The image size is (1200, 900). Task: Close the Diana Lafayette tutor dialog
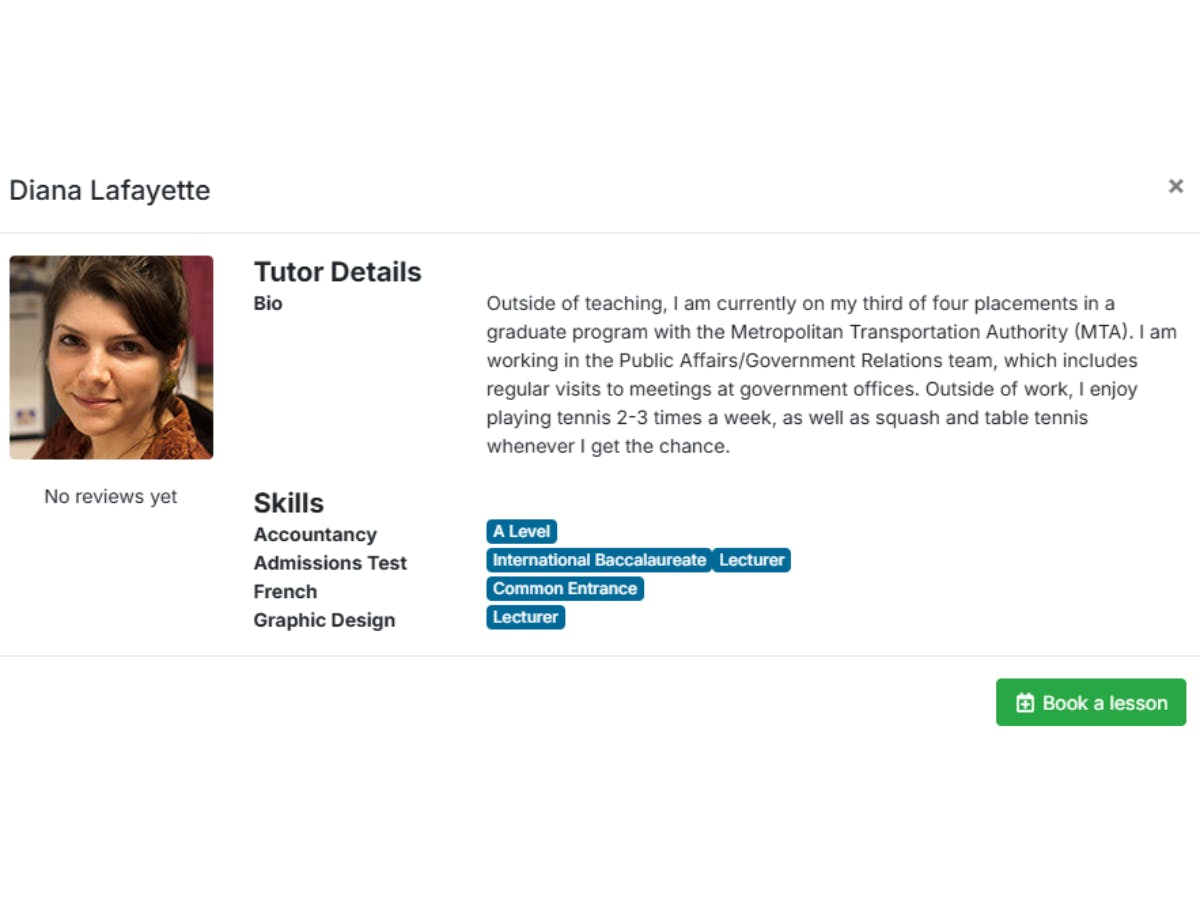(1175, 186)
